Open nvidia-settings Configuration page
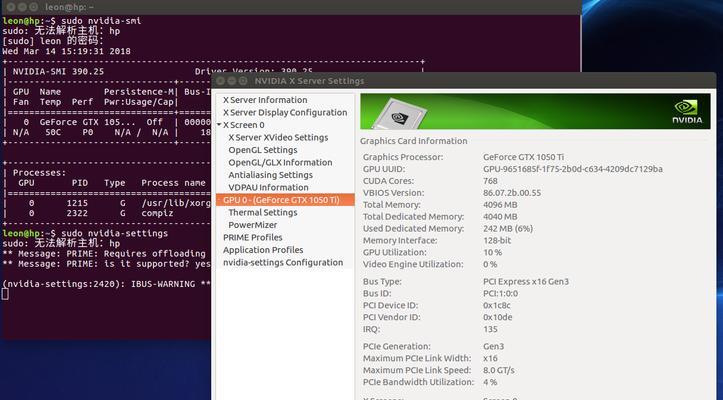This screenshot has width=723, height=400. click(283, 262)
